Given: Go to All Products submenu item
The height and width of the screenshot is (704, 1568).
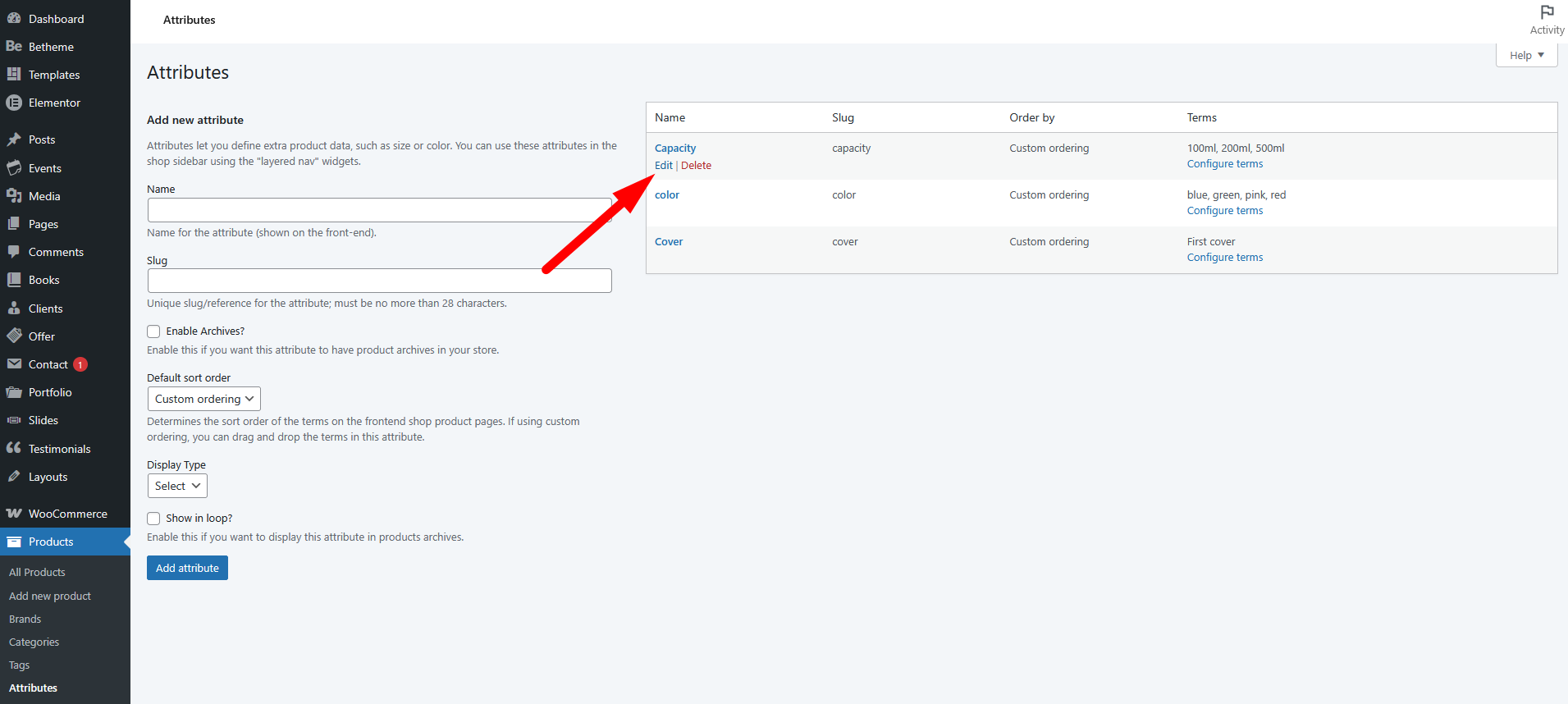Looking at the screenshot, I should point(37,572).
